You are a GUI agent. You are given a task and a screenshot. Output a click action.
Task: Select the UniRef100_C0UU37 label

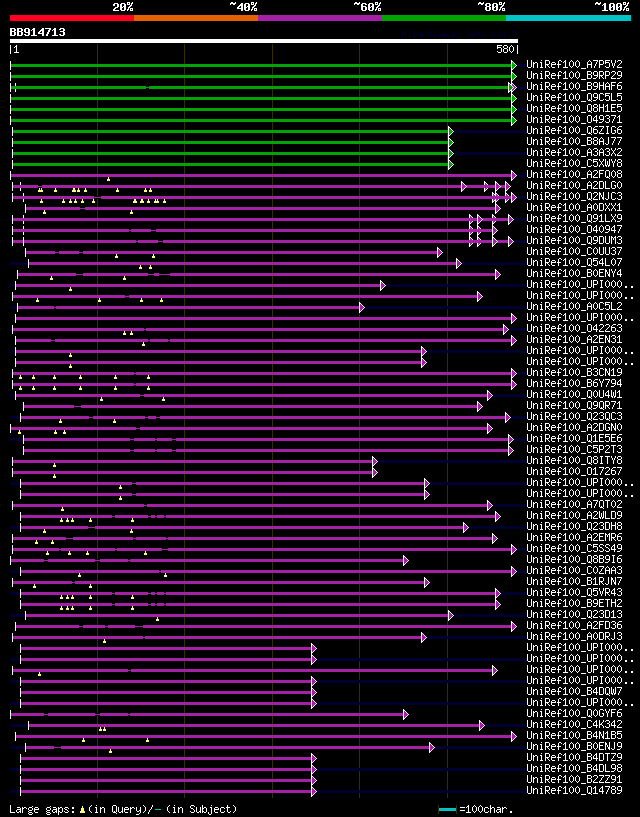coord(574,251)
